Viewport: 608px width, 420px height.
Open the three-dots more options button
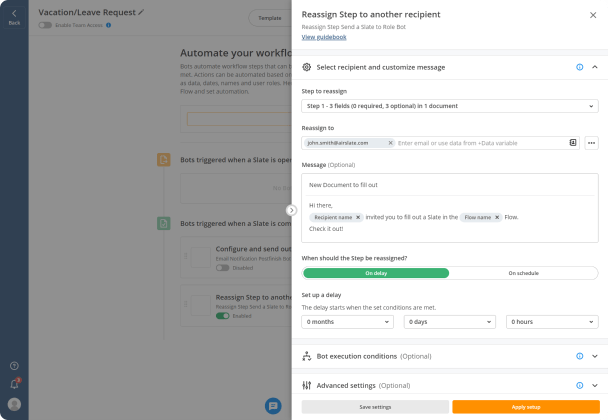tap(591, 143)
